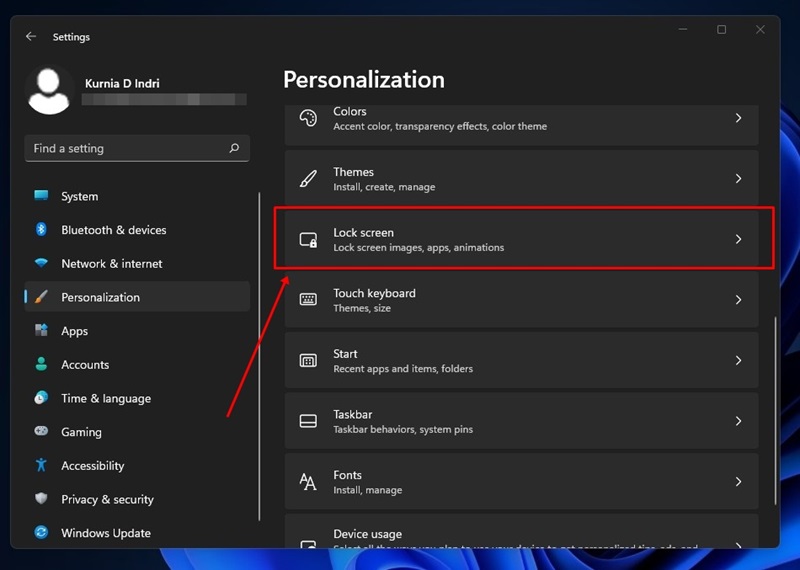Click the Taskbar title text

353,414
